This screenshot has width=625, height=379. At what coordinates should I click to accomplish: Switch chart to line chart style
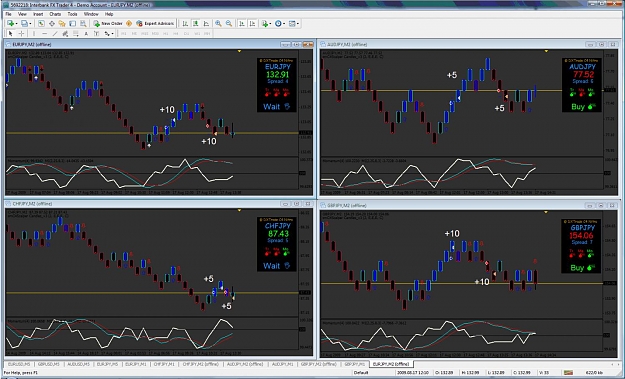[x=206, y=24]
